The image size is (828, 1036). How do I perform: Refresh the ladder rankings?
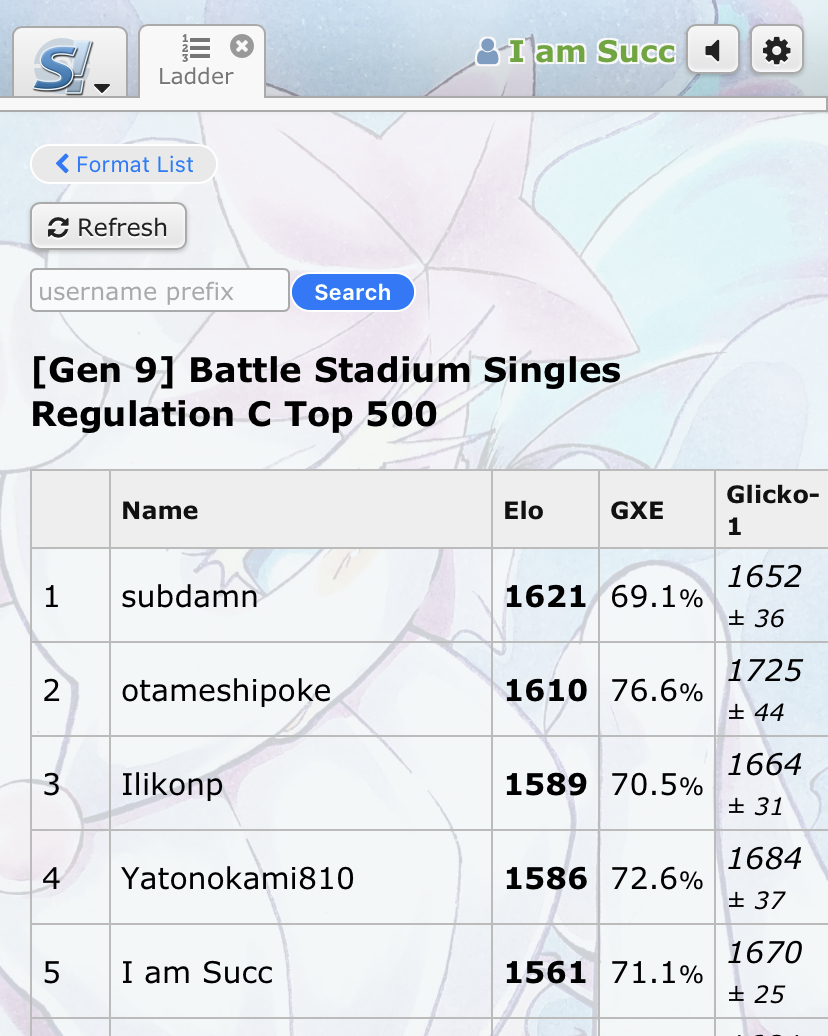pos(108,227)
